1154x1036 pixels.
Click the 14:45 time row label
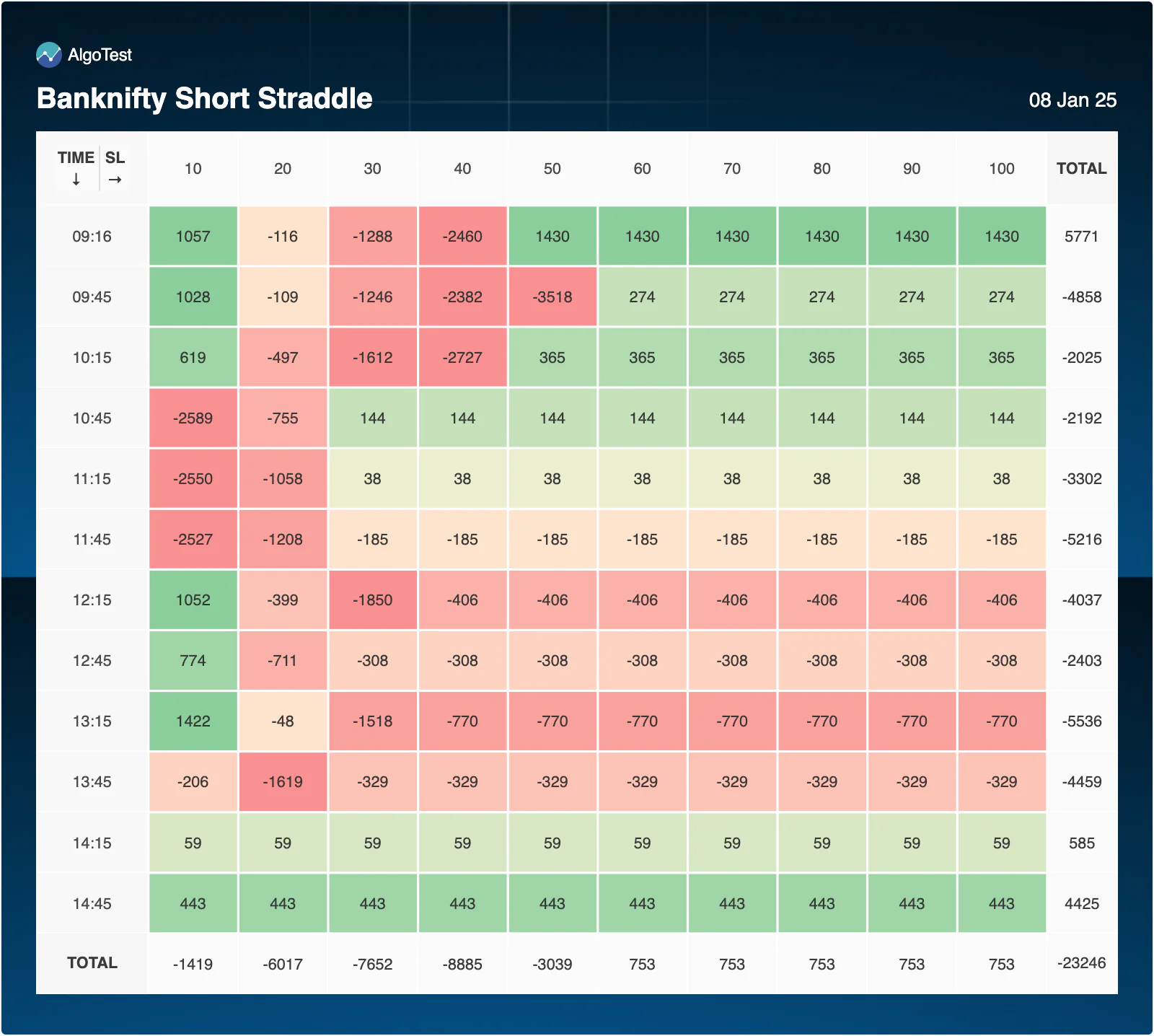pos(92,904)
